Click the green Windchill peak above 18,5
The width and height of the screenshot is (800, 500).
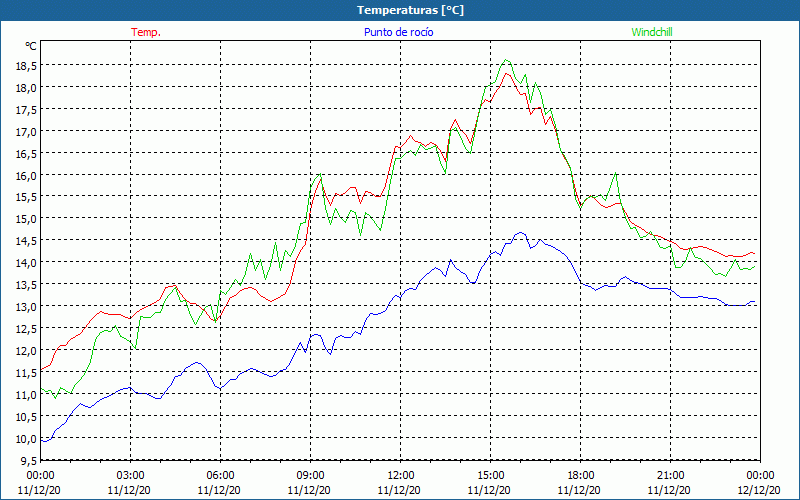click(x=506, y=60)
